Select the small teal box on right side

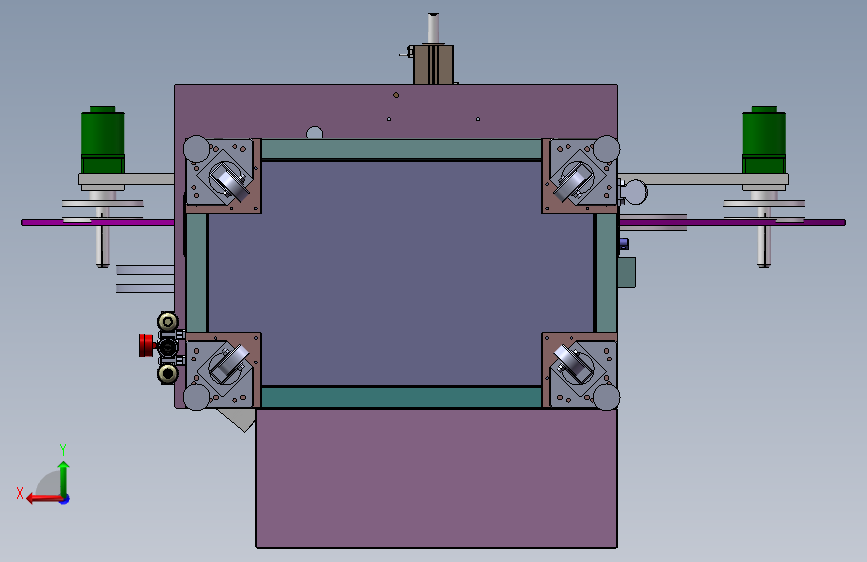pos(626,272)
